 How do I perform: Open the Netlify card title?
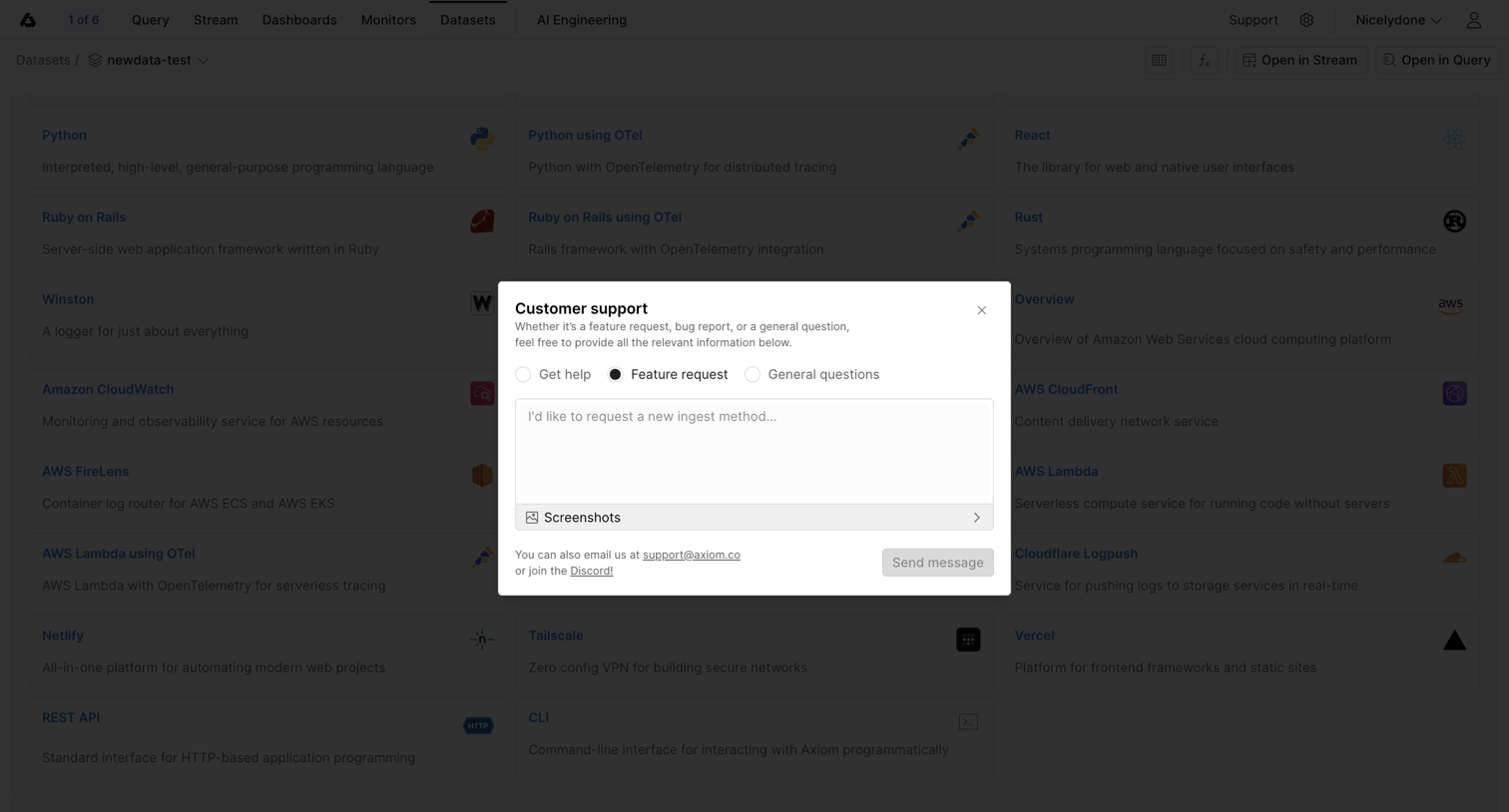click(x=63, y=635)
